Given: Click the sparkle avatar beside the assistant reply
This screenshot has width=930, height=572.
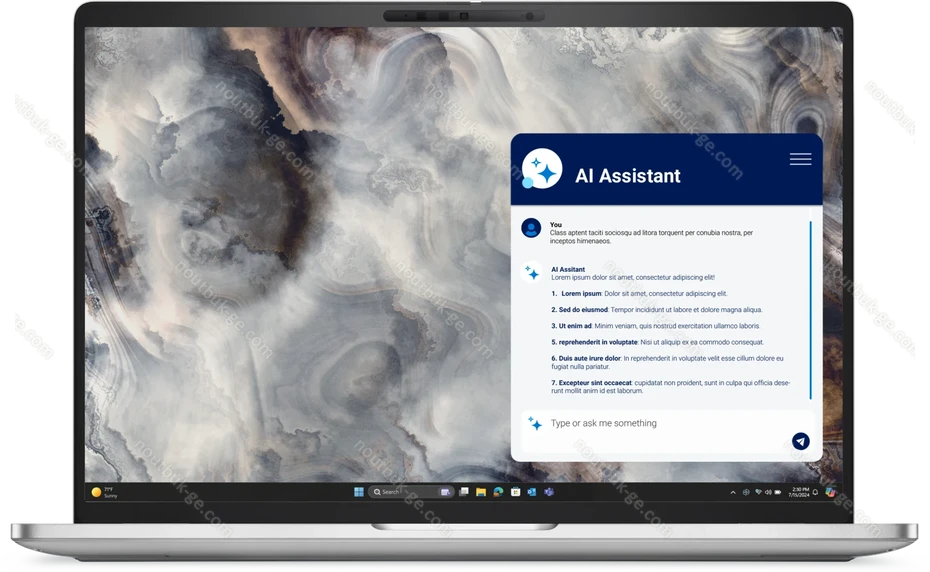Looking at the screenshot, I should (532, 273).
